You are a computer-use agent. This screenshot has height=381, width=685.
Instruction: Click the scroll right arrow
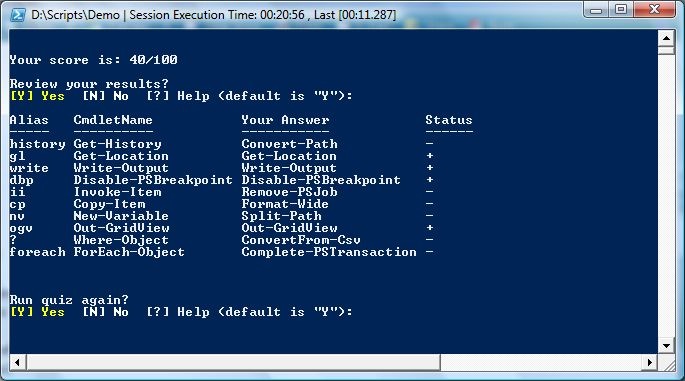click(x=650, y=362)
